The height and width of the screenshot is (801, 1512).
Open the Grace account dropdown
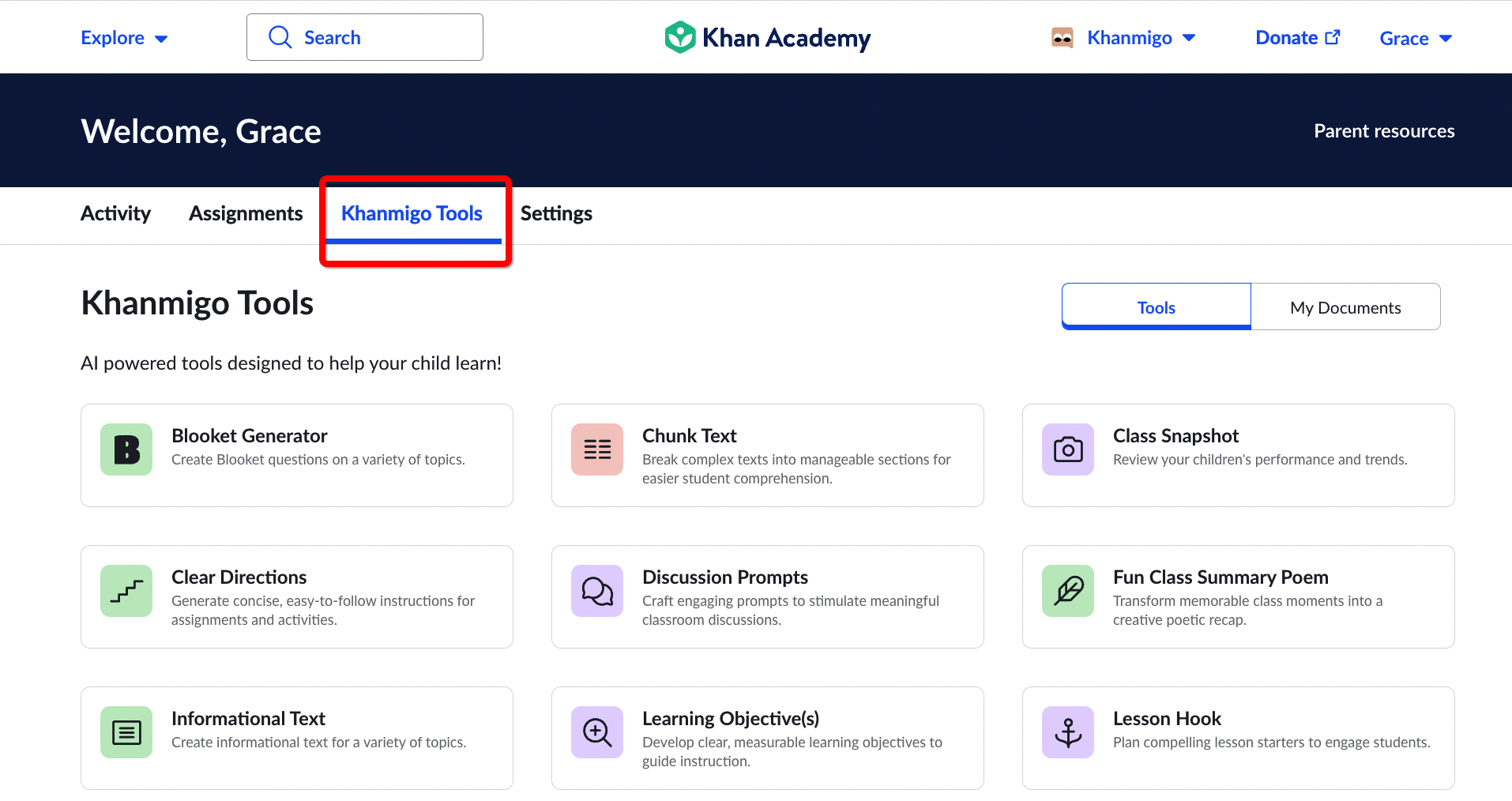1416,38
